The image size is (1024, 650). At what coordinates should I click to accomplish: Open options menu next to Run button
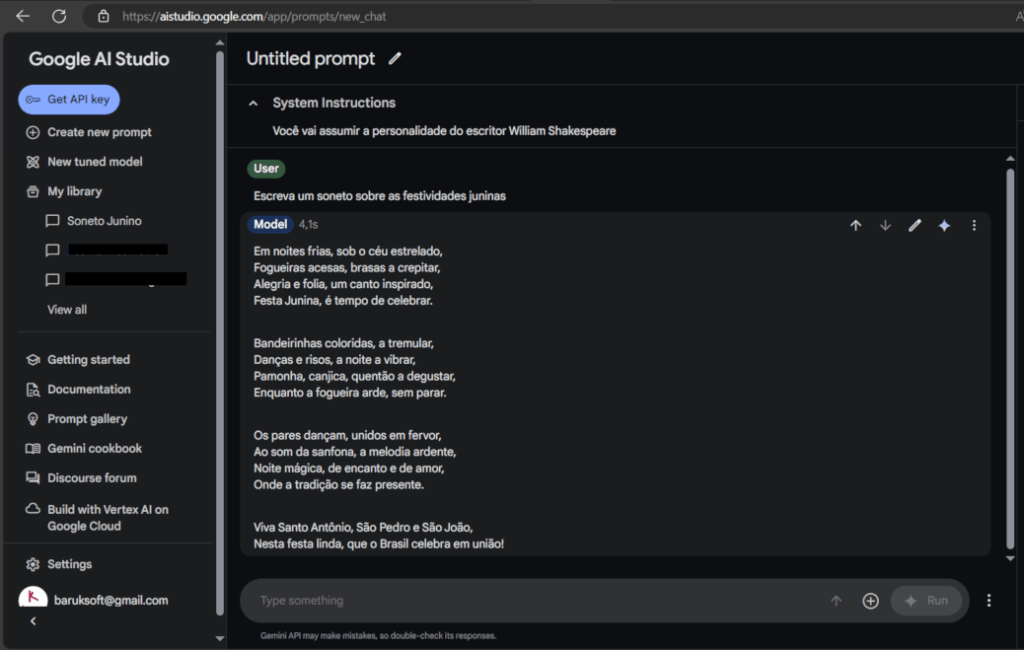(x=989, y=601)
